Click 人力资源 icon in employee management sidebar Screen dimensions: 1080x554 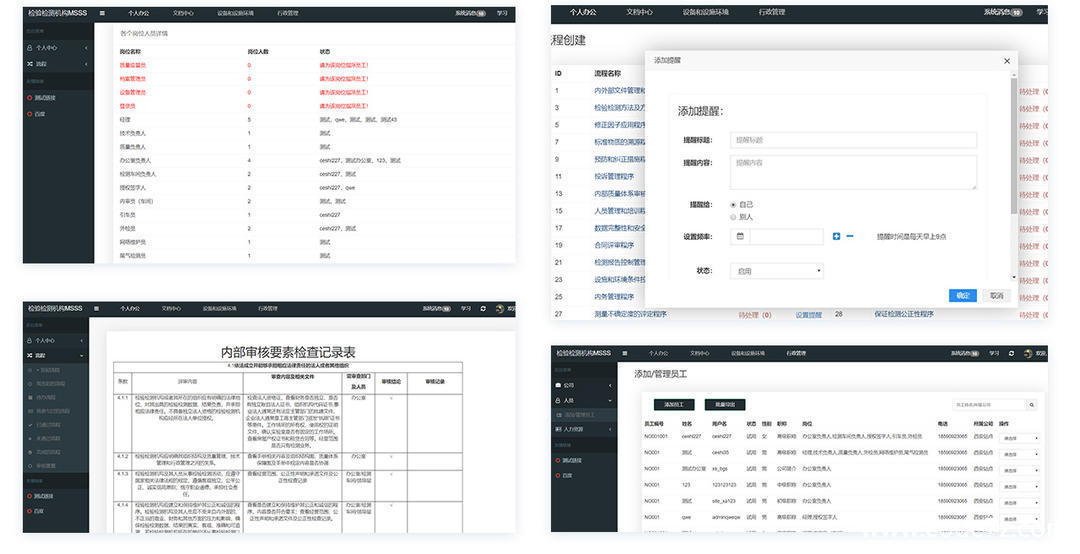(559, 429)
